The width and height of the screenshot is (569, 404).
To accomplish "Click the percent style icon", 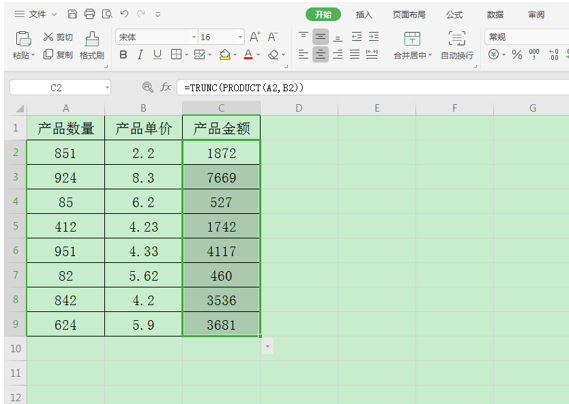I will coord(517,55).
